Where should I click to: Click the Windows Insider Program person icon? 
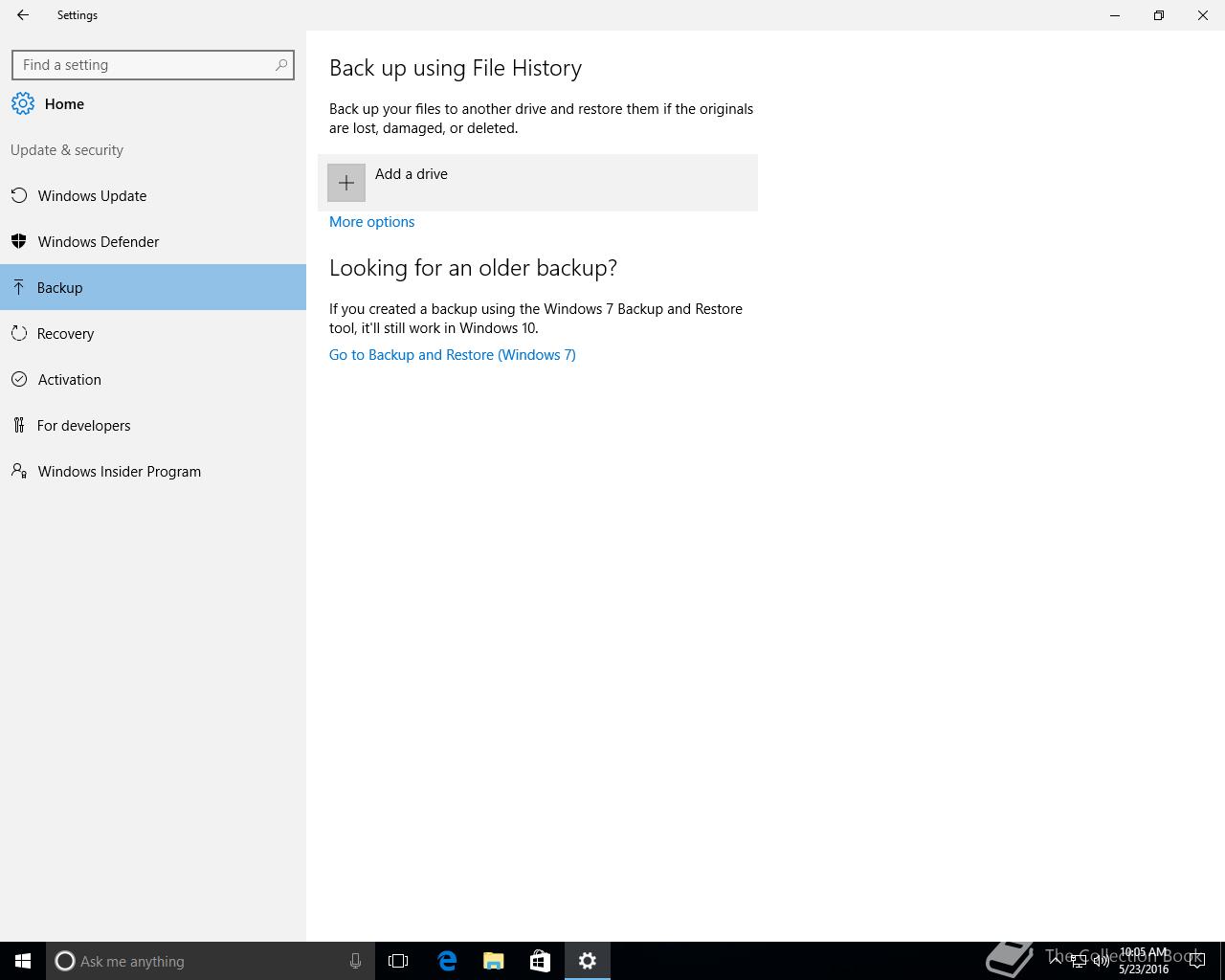point(19,471)
